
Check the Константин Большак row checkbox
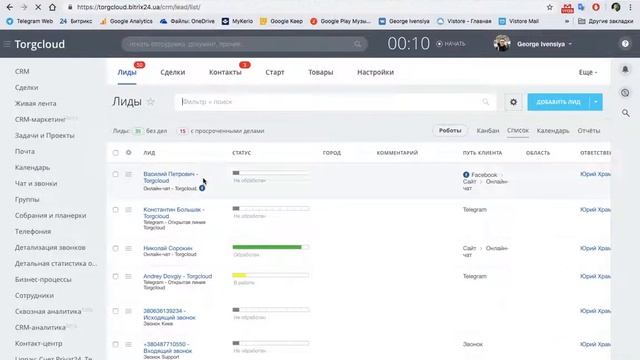pyautogui.click(x=116, y=210)
